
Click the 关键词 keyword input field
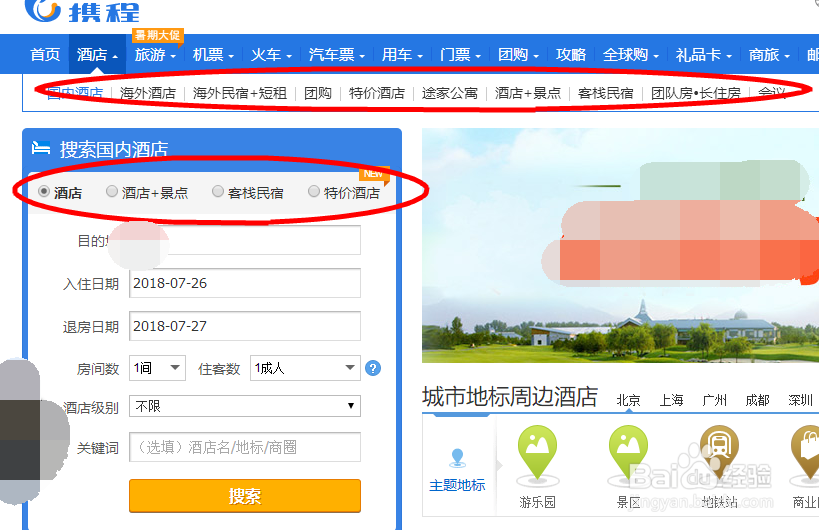tap(245, 447)
